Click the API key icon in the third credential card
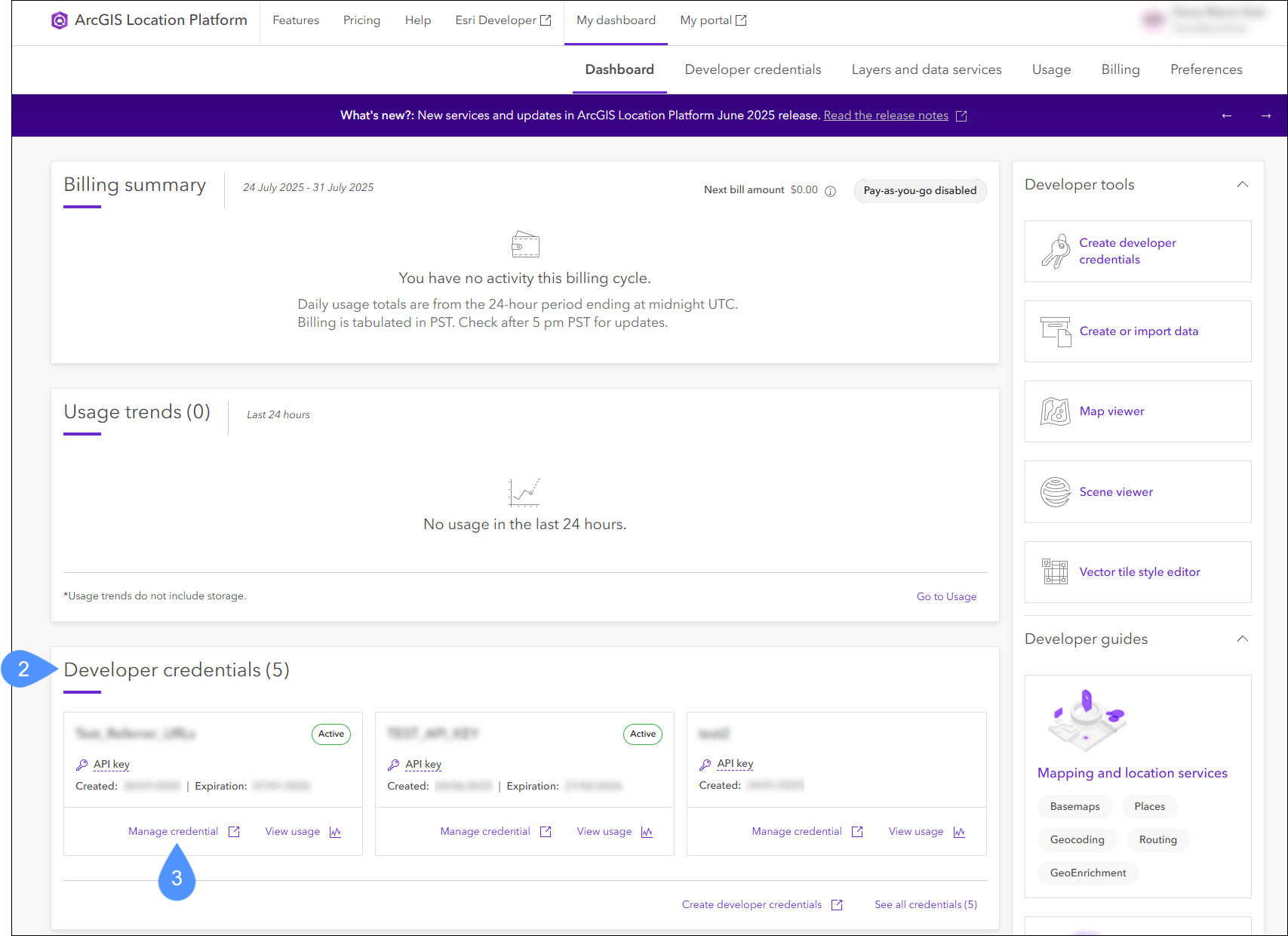 click(x=705, y=765)
